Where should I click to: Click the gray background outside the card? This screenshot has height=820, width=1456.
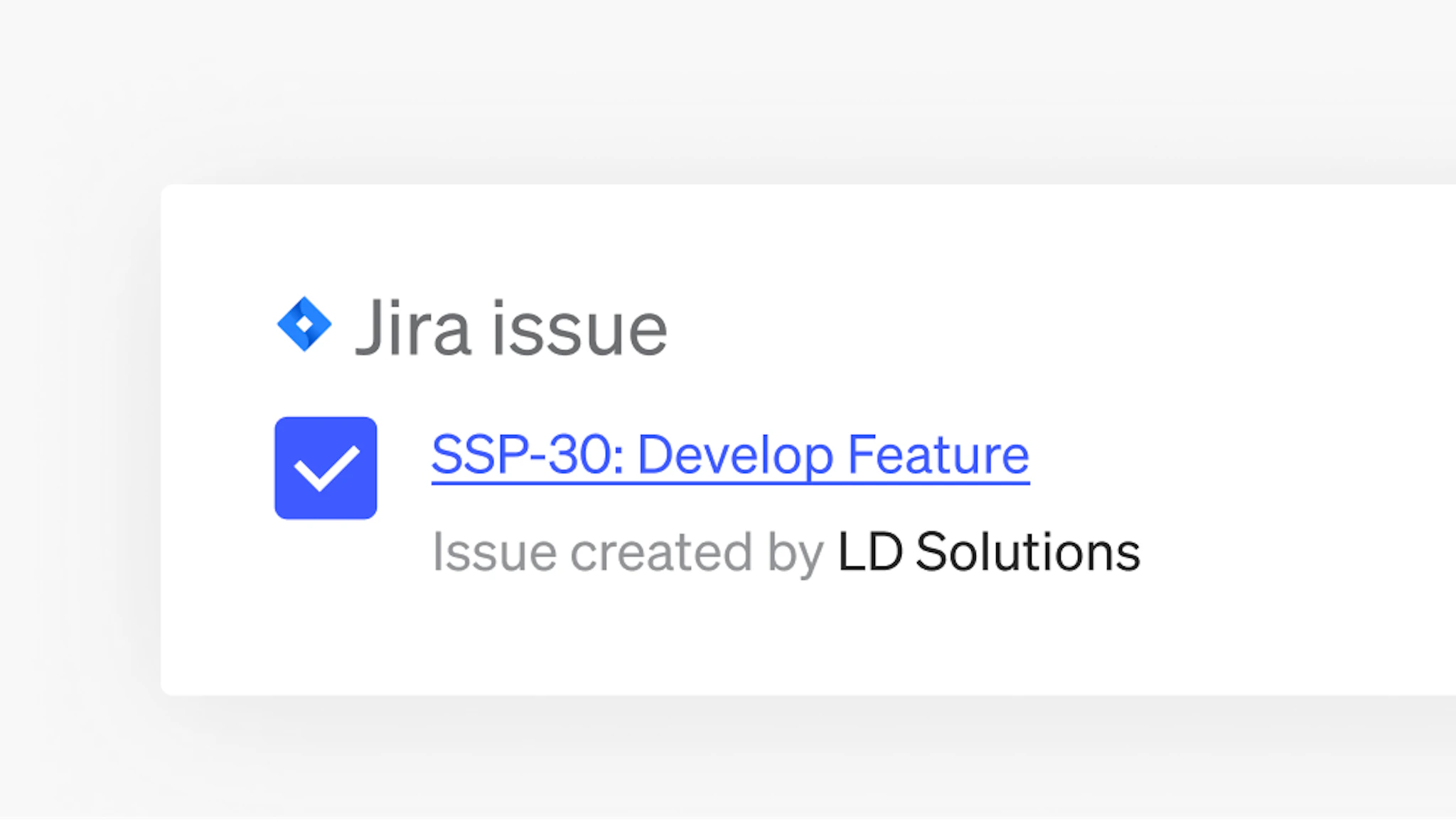tap(711, 85)
